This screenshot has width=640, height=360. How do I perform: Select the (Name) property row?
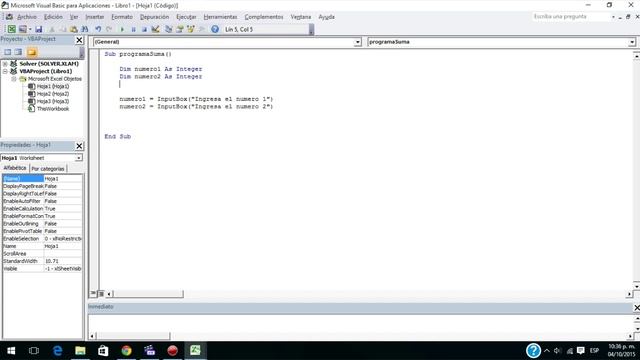coord(42,178)
